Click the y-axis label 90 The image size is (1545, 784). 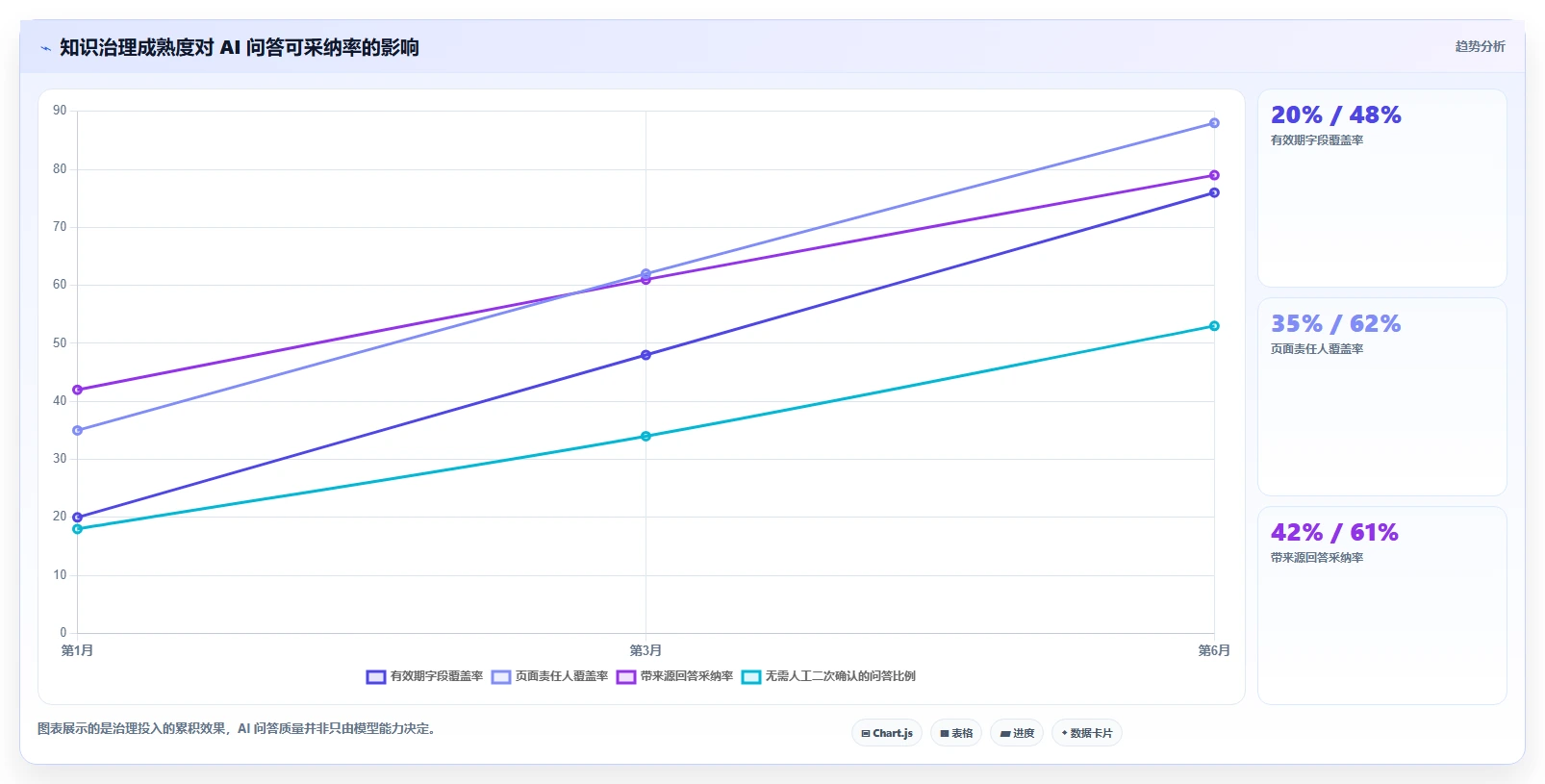tap(60, 111)
